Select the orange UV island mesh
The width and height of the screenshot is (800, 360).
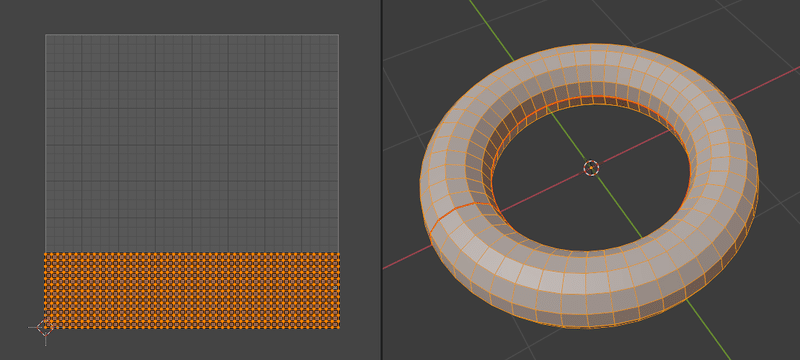[192, 291]
